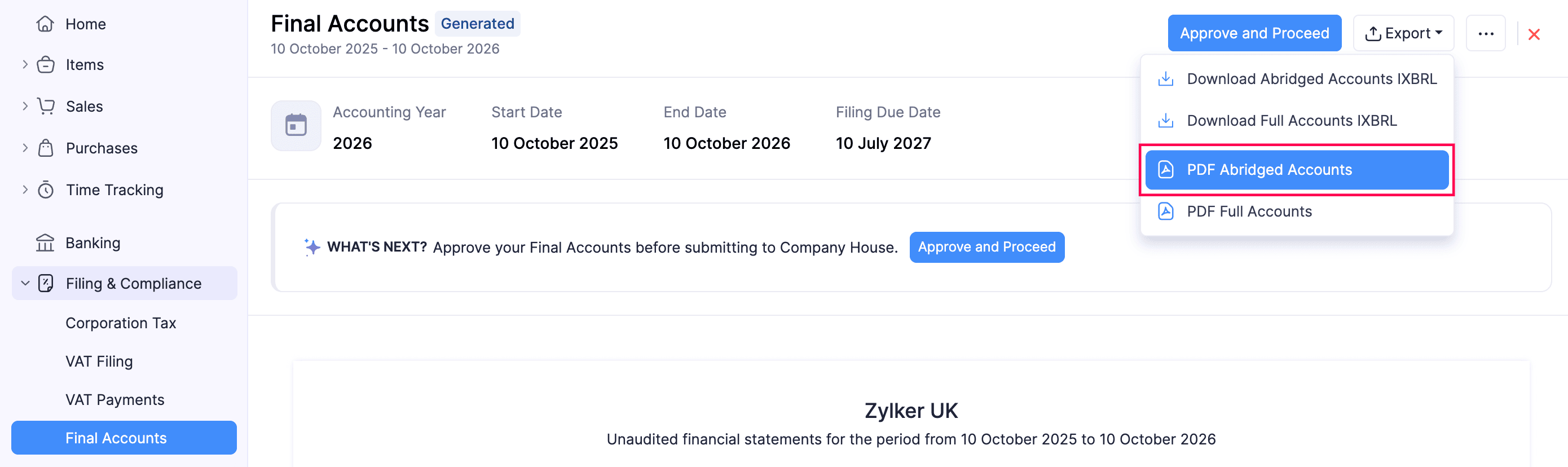Image resolution: width=1568 pixels, height=467 pixels.
Task: Click the accounting year calendar icon
Action: point(296,125)
